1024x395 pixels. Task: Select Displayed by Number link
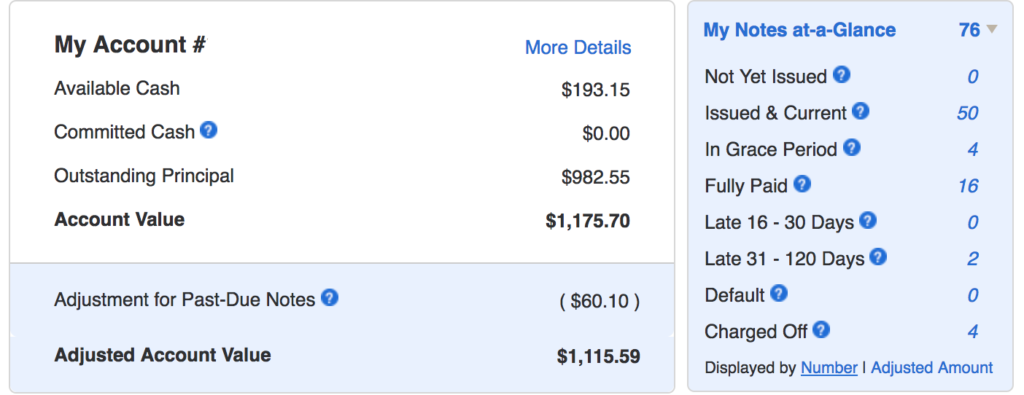click(x=829, y=368)
